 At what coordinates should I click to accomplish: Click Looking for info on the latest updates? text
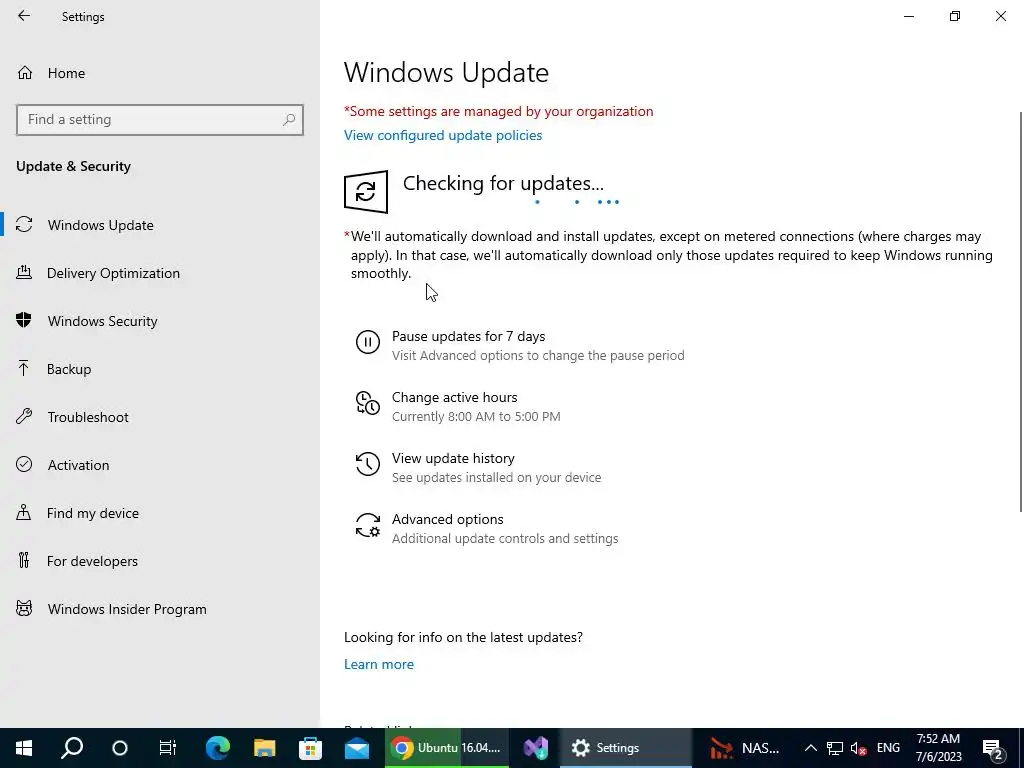coord(463,637)
